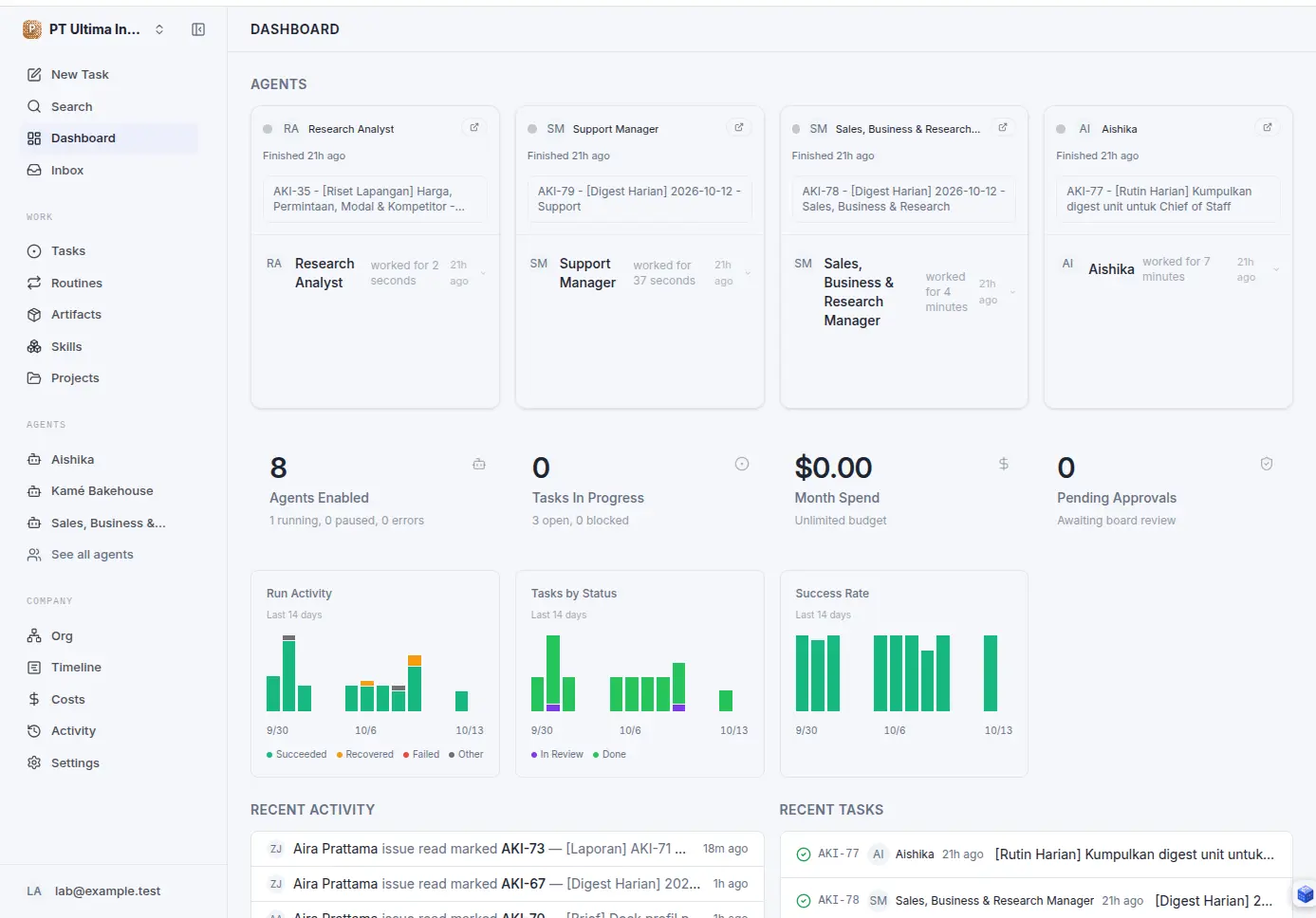Open the Skills icon in sidebar
Image resolution: width=1316 pixels, height=918 pixels.
coord(34,347)
